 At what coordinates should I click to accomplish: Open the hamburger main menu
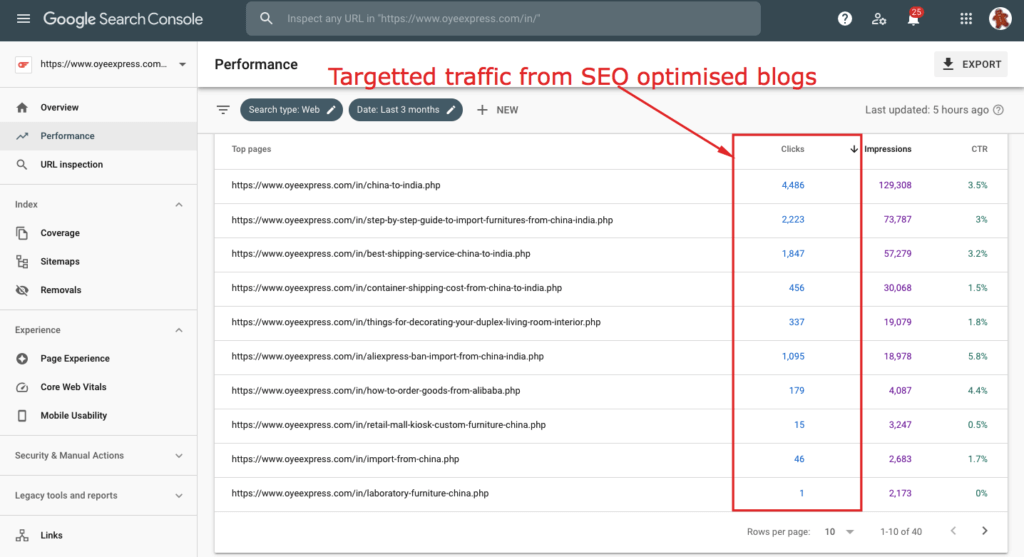(x=23, y=19)
